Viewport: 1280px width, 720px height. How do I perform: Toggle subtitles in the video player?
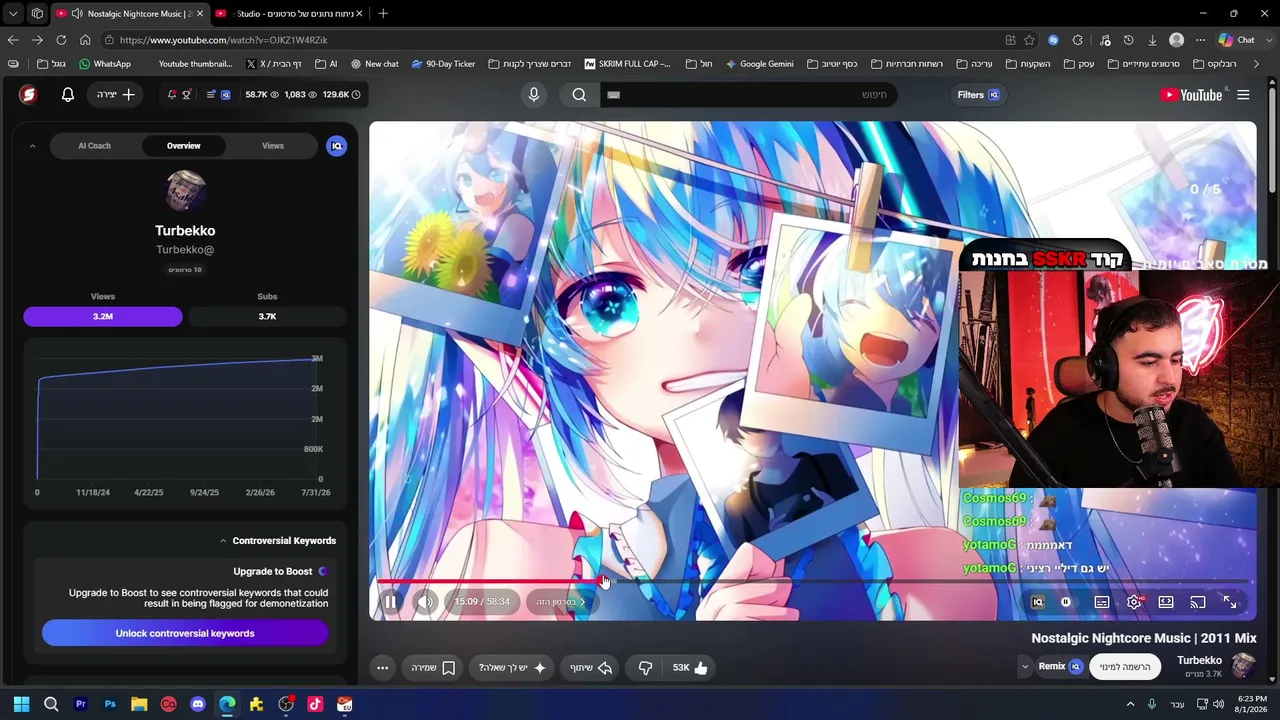(1102, 602)
